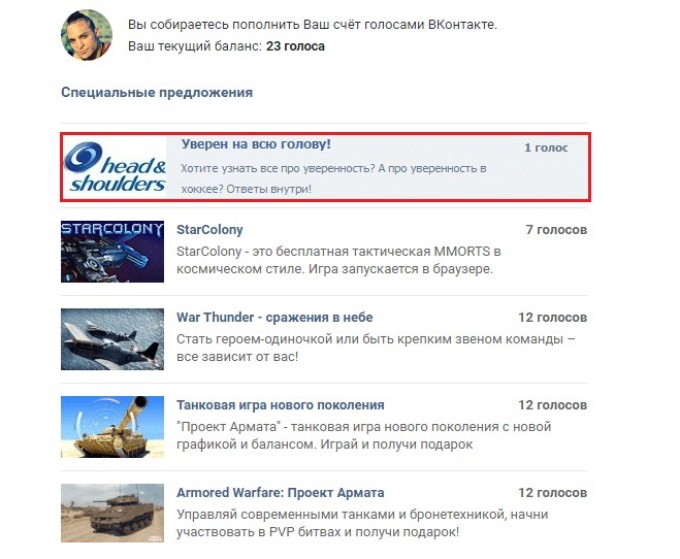The height and width of the screenshot is (559, 680).
Task: Click the '1 голос' reward label
Action: [x=546, y=148]
